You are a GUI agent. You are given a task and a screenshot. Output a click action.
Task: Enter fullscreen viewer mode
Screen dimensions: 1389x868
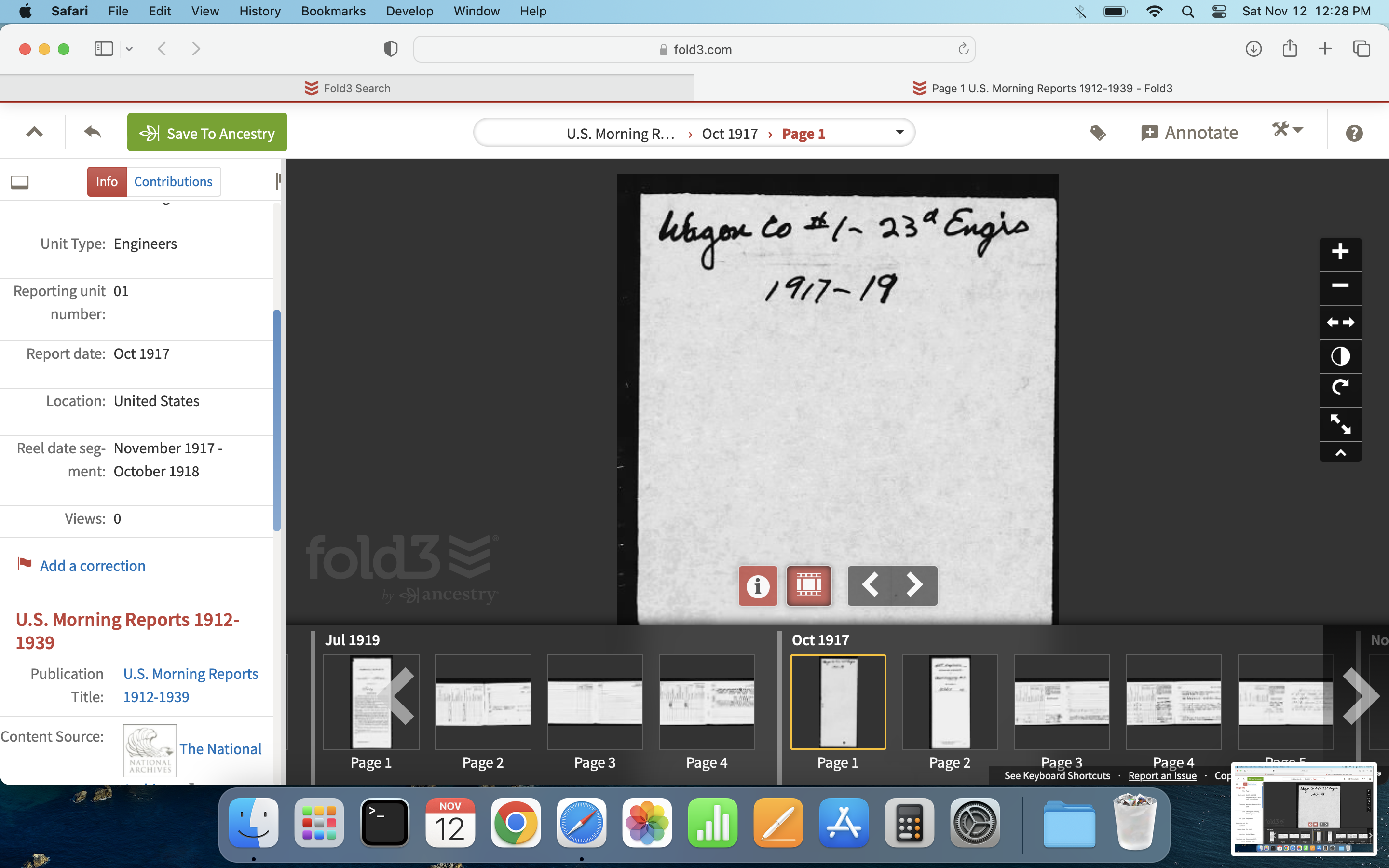point(1340,424)
